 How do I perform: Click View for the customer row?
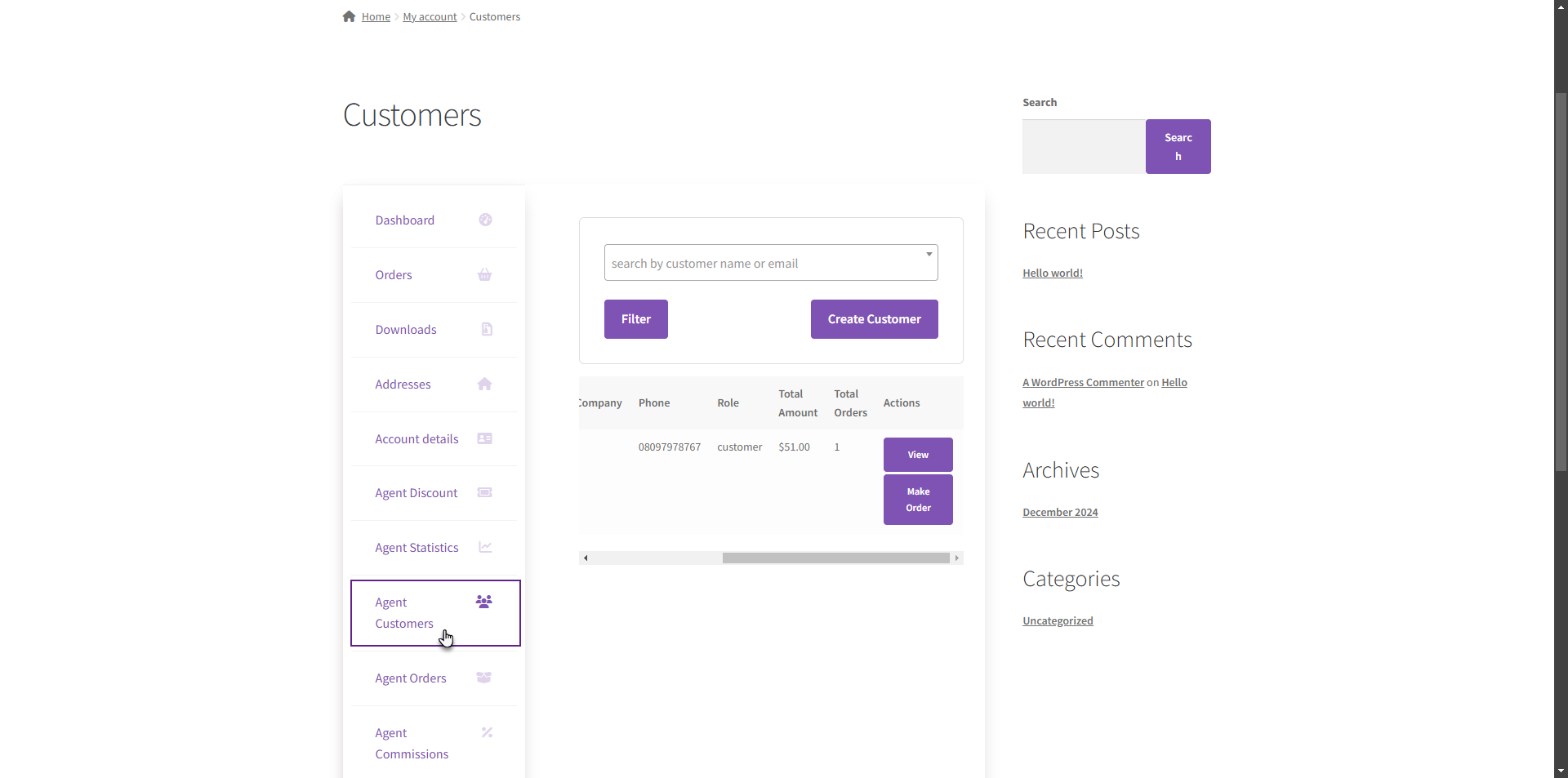click(x=918, y=455)
